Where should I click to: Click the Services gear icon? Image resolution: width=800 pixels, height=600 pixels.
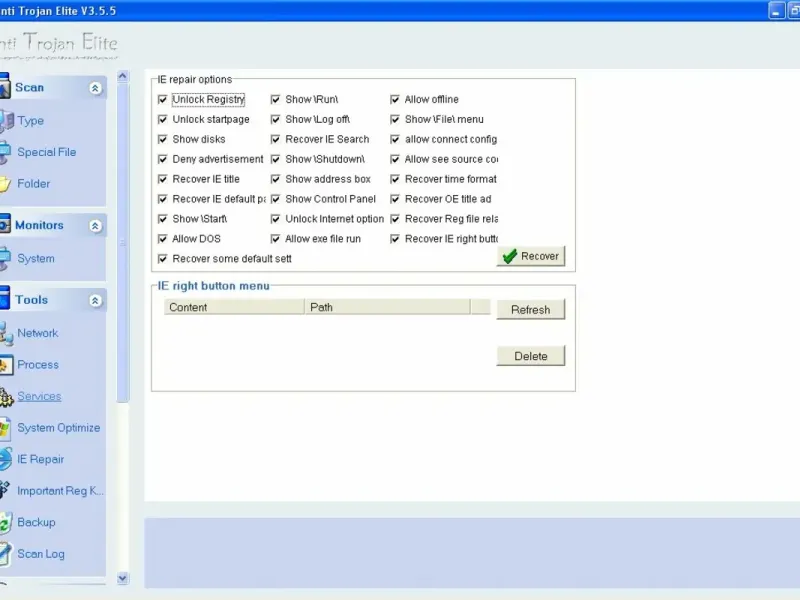tap(6, 397)
